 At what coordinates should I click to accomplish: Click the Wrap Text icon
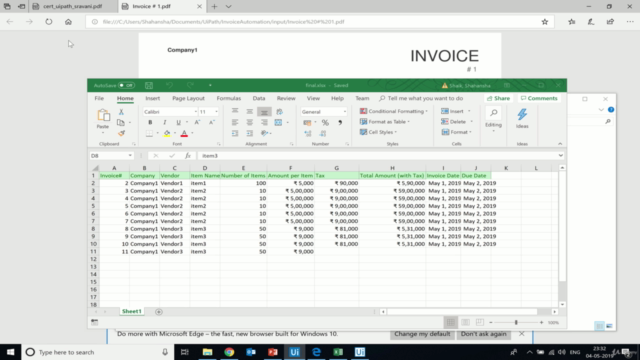point(280,112)
